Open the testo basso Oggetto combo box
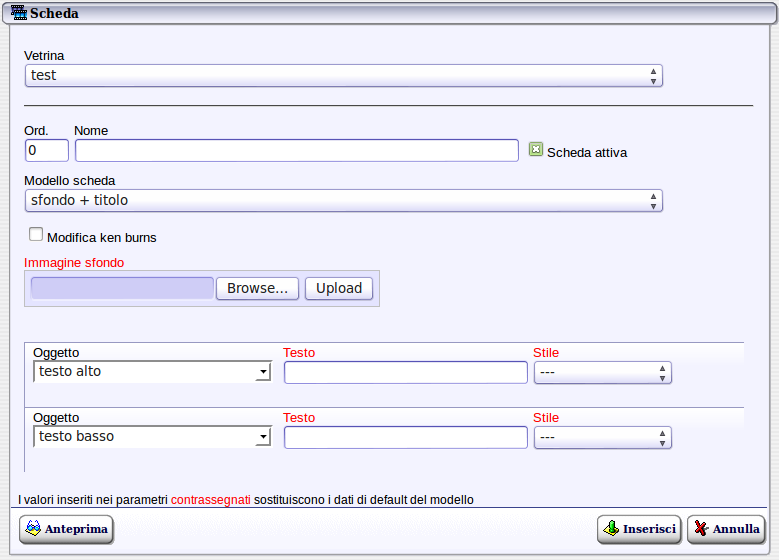 (152, 437)
